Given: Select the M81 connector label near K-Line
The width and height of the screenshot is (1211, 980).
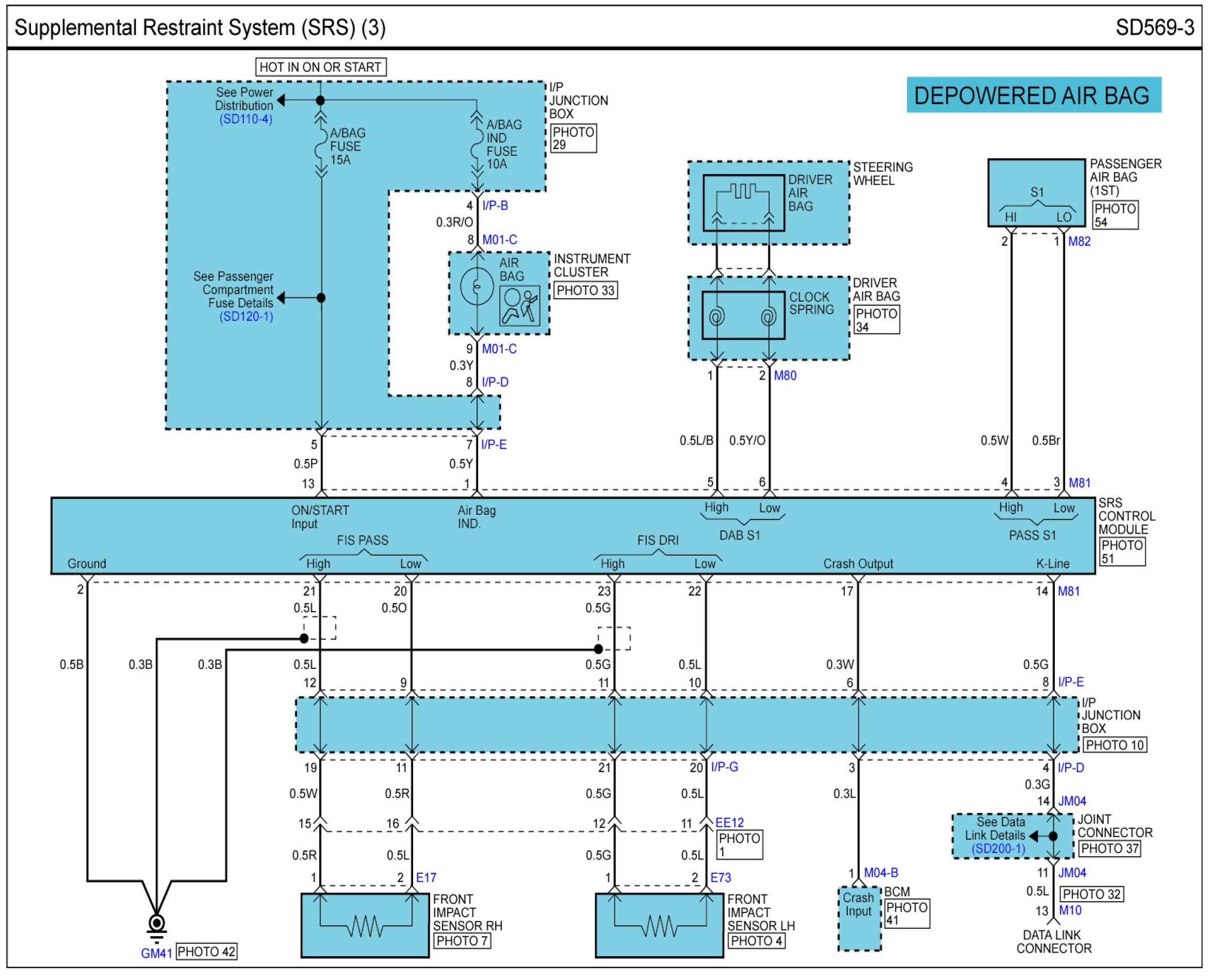Looking at the screenshot, I should (1068, 592).
